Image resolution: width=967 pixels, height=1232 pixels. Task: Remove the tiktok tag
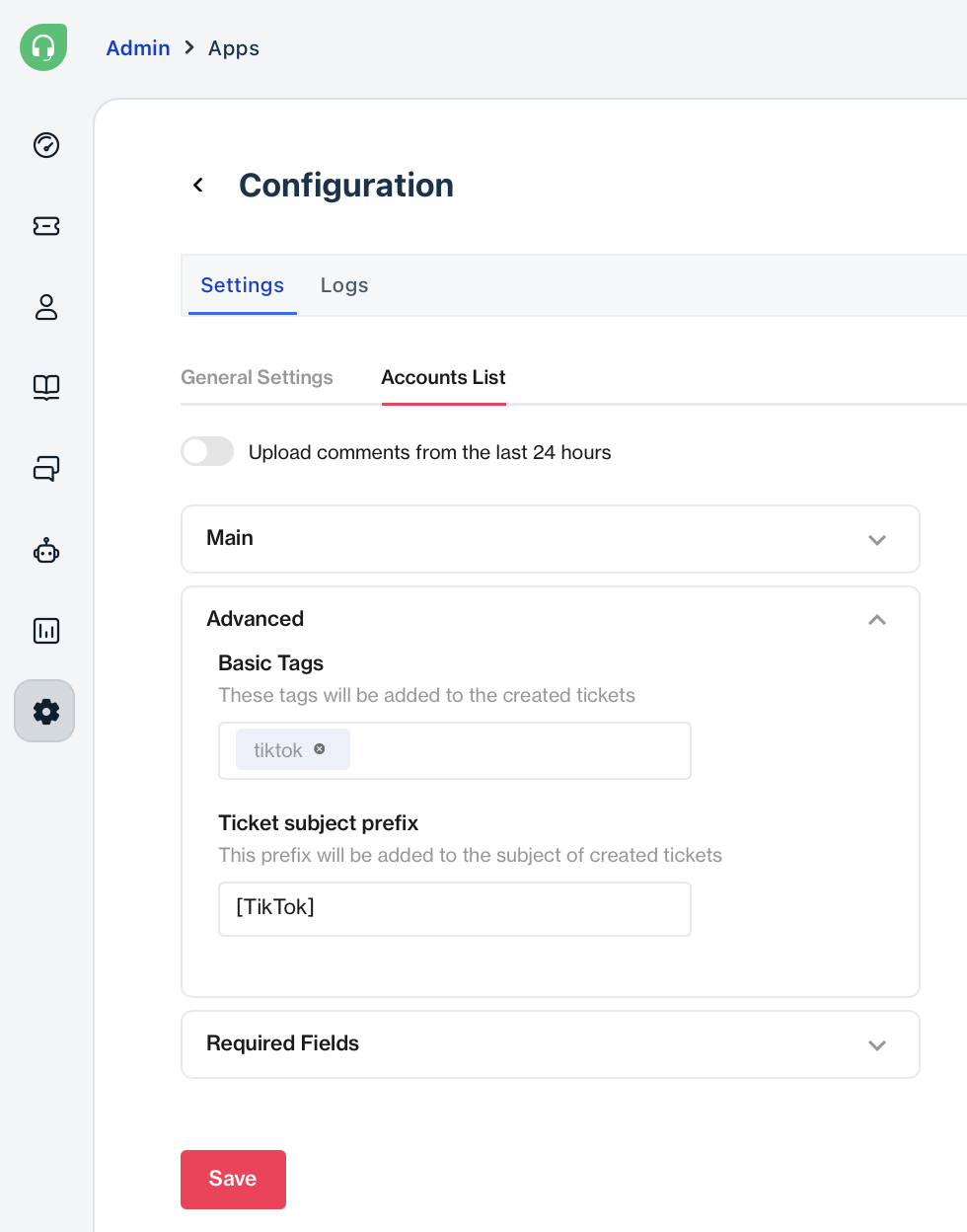[319, 749]
